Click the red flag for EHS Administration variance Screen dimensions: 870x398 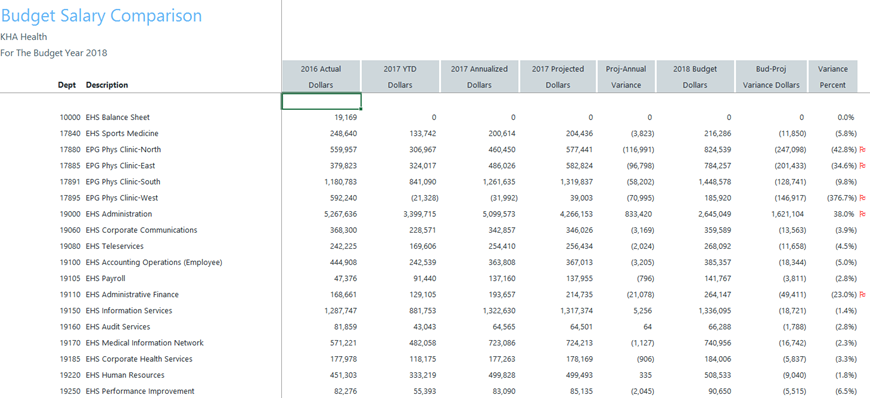[862, 214]
